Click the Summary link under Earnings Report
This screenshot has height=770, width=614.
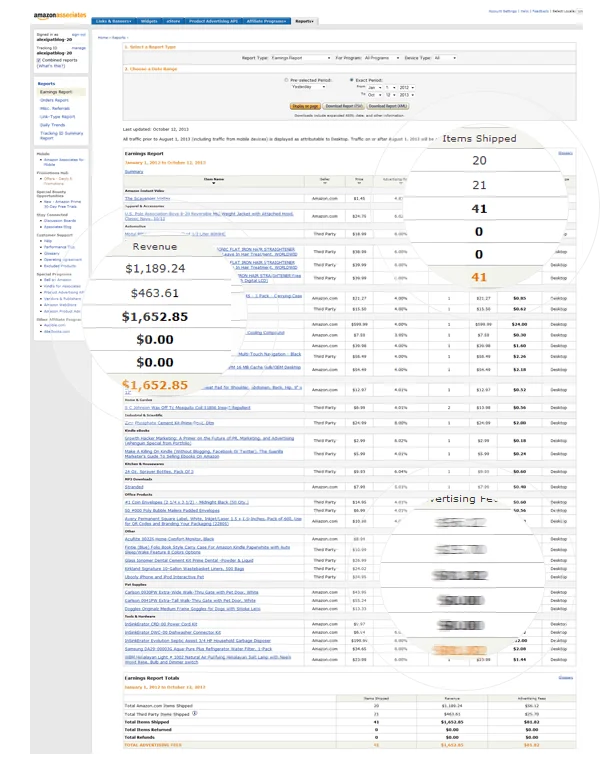point(134,172)
